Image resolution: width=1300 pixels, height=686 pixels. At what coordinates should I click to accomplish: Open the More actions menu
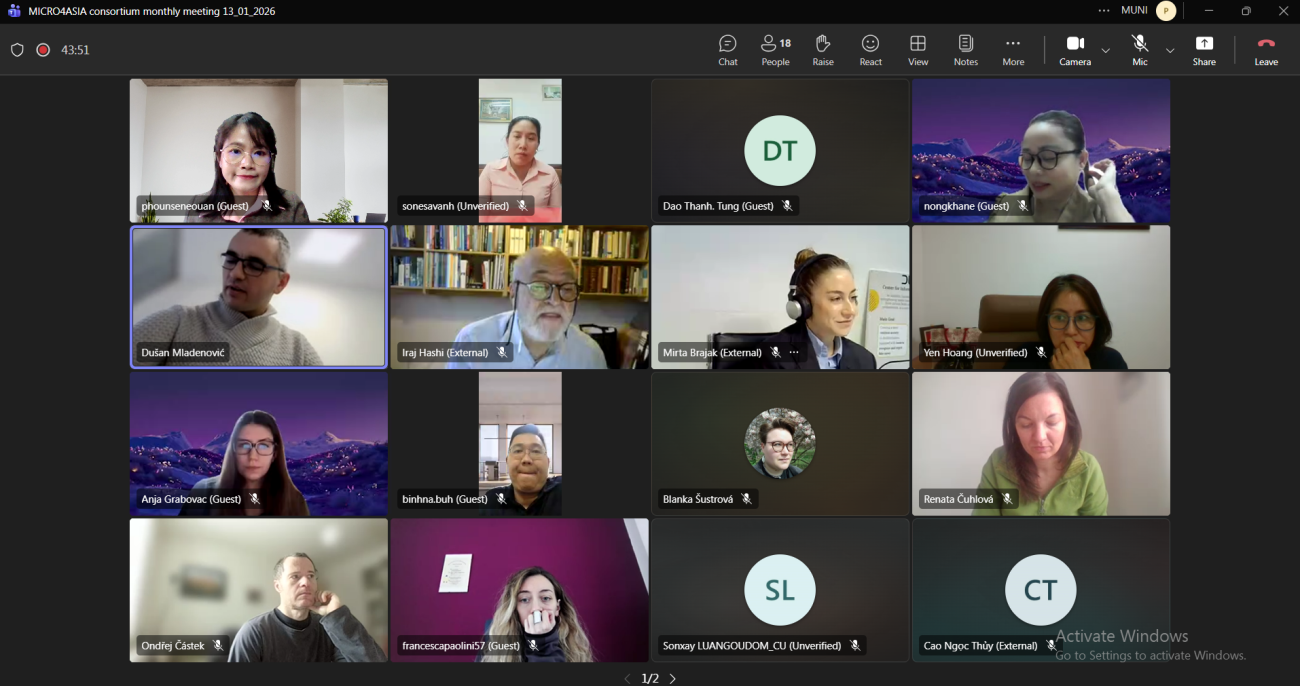point(1013,50)
